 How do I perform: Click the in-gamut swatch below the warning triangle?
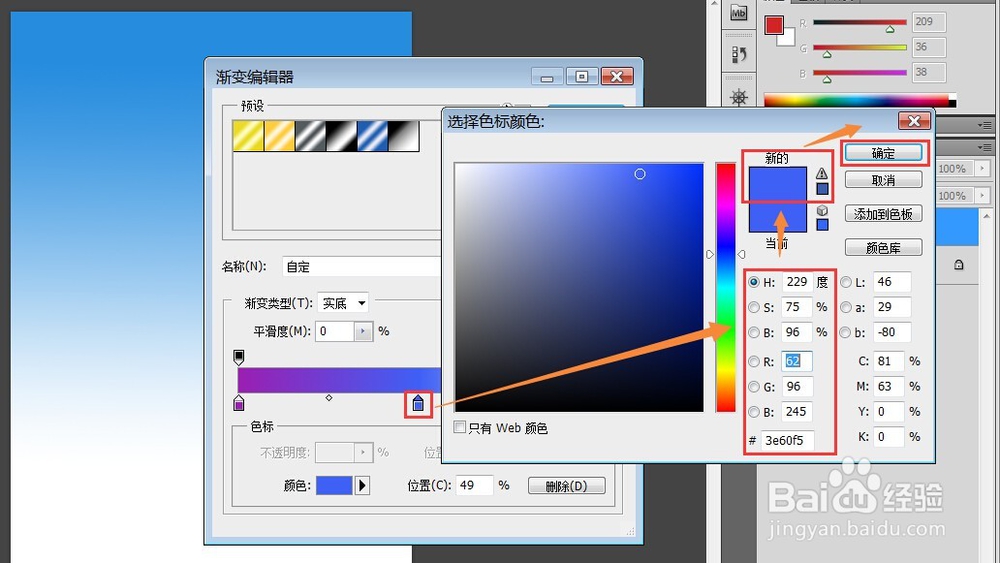pos(822,189)
